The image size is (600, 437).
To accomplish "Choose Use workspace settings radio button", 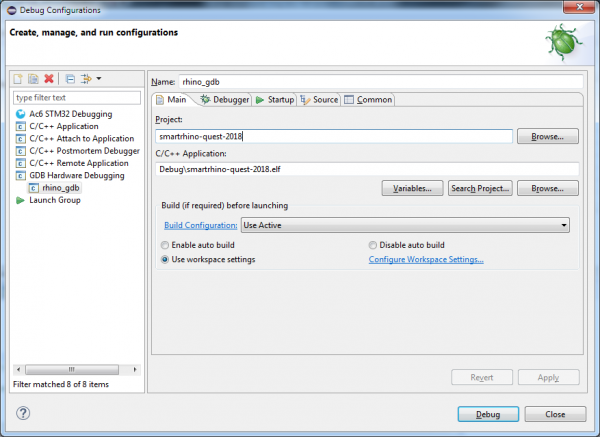I will coord(166,260).
